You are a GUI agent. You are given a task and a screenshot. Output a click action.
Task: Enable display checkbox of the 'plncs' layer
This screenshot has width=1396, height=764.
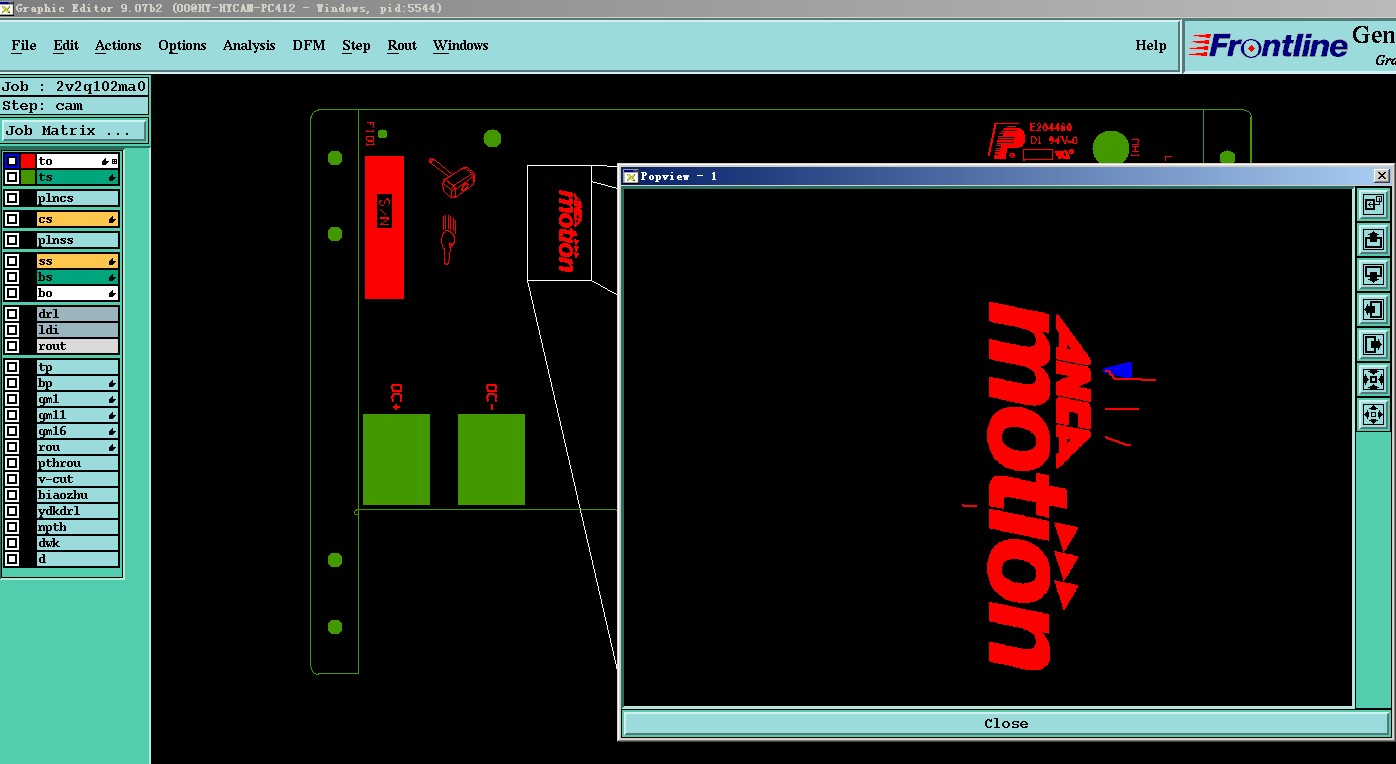click(x=12, y=198)
